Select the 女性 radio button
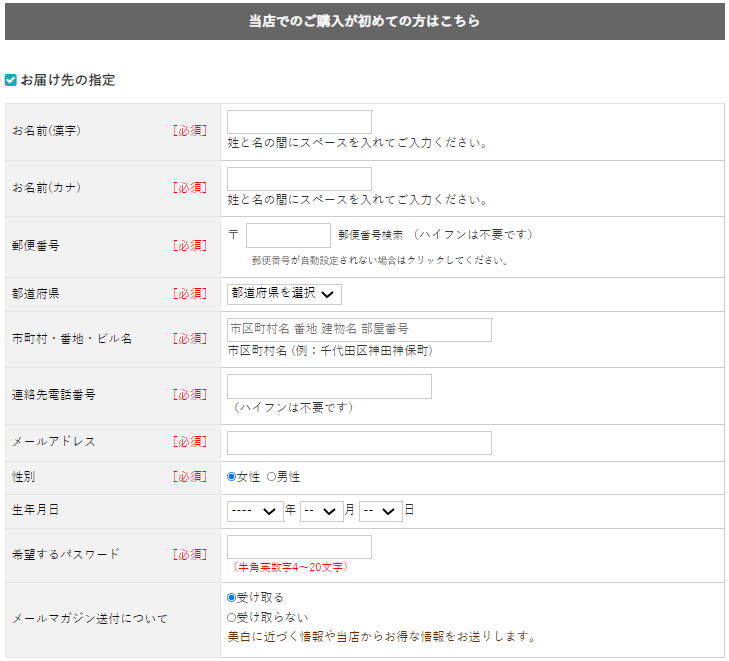The width and height of the screenshot is (729, 661). click(232, 477)
